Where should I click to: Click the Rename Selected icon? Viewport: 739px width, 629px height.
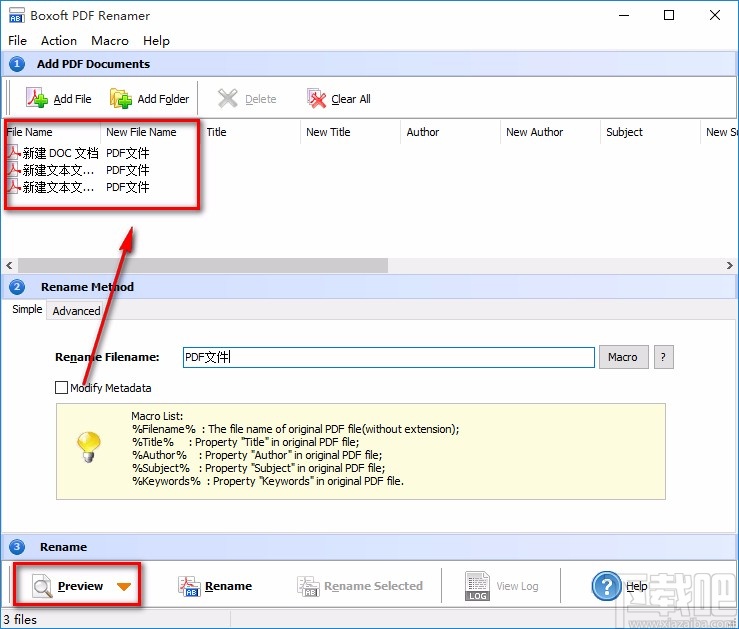(308, 586)
